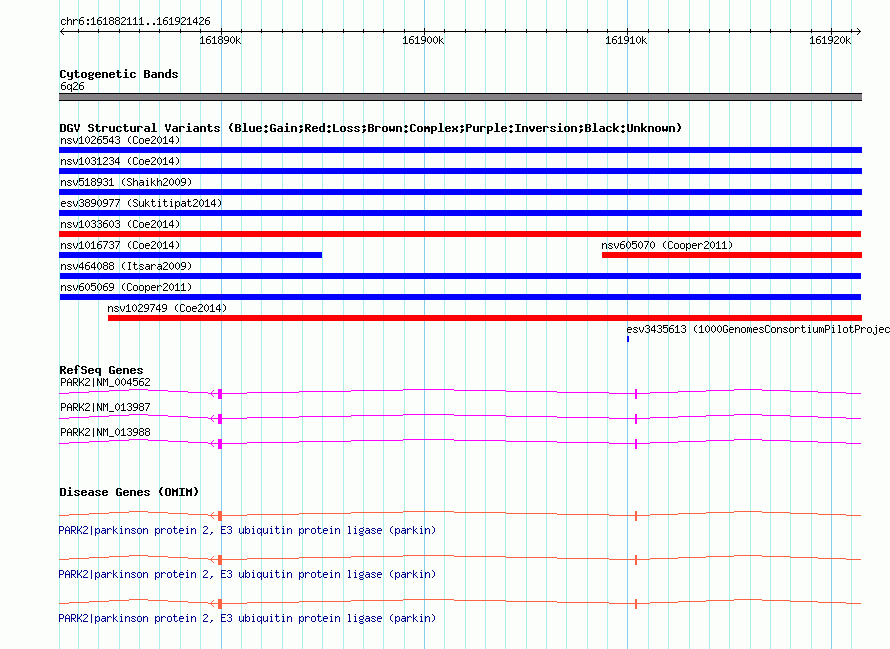Click the third OMIM track orange exon at 161890k
This screenshot has width=890, height=649.
click(x=220, y=604)
